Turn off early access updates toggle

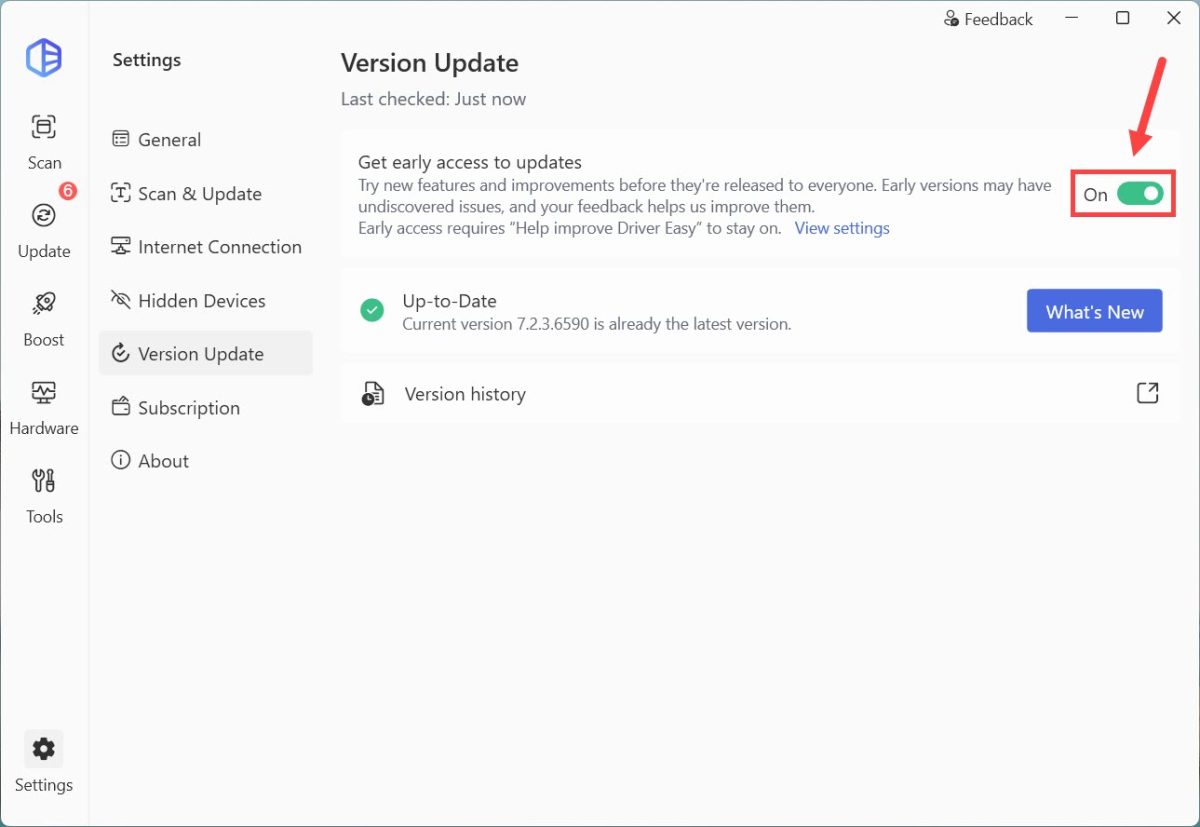click(x=1140, y=194)
